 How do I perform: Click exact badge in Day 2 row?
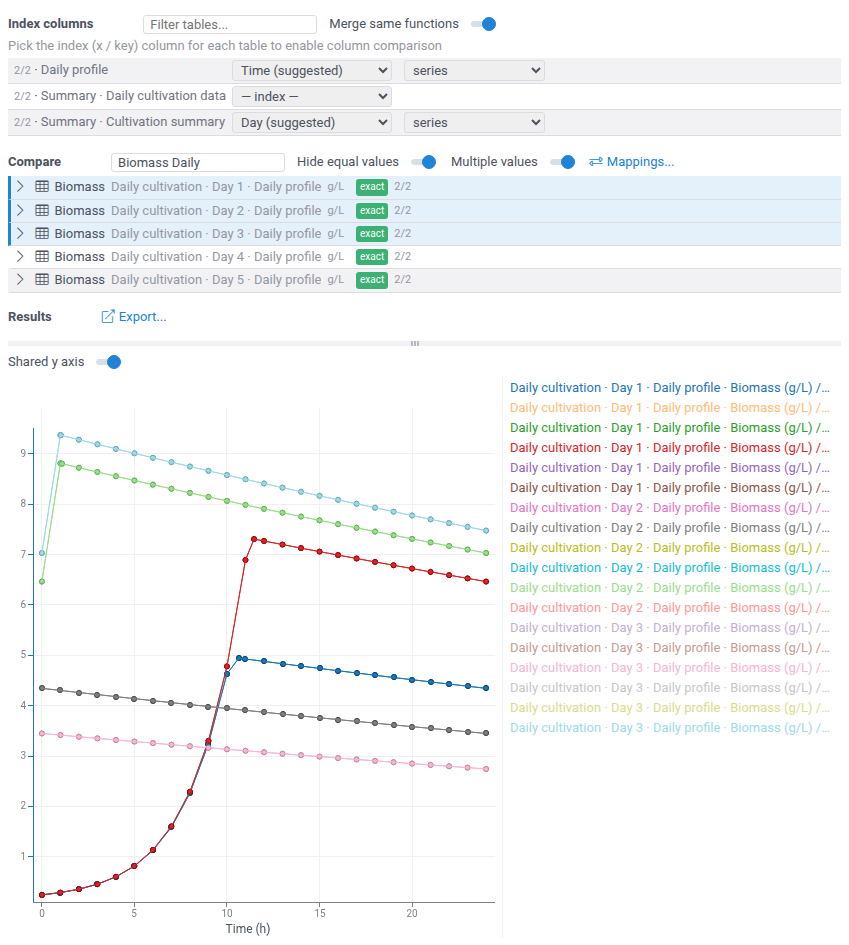click(372, 210)
